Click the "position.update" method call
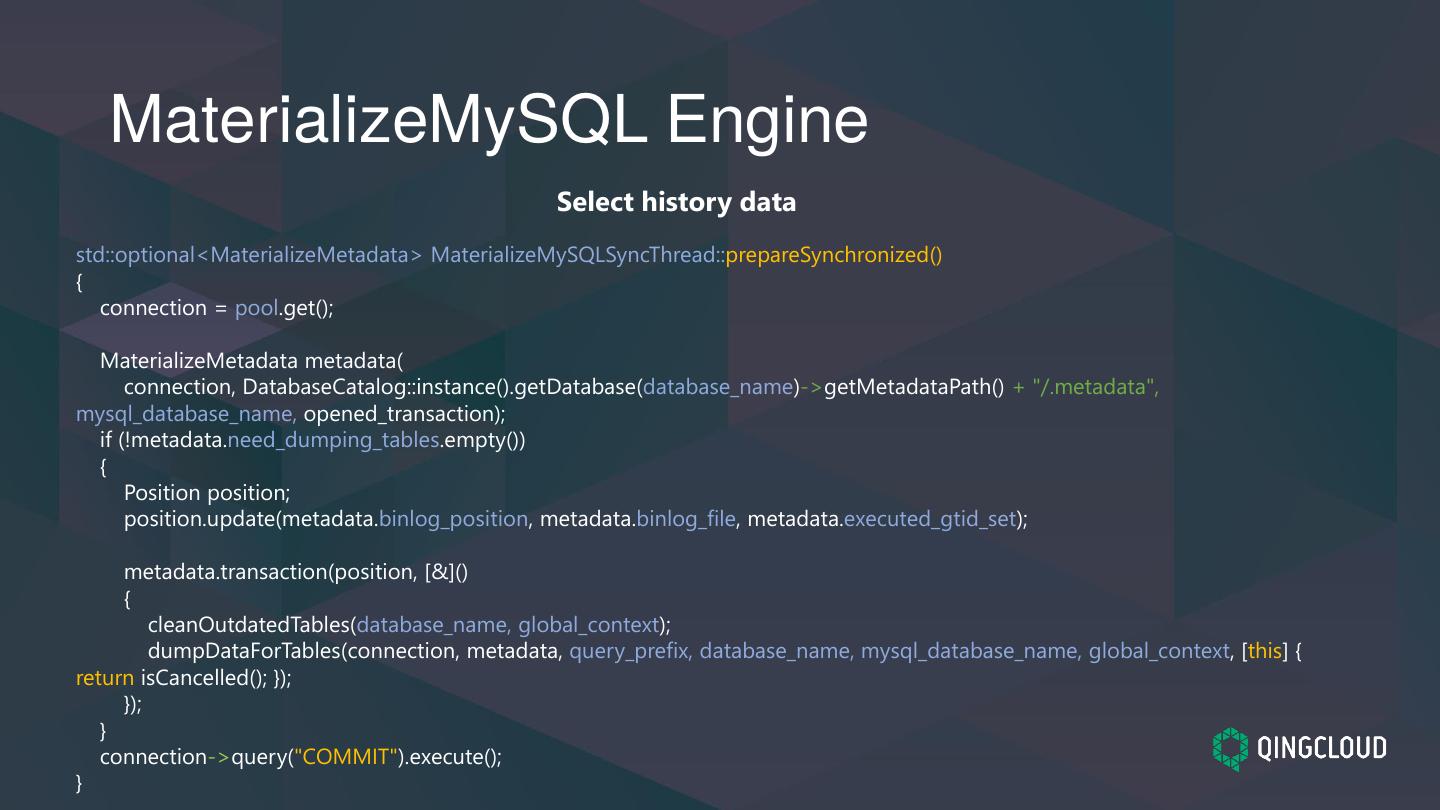 (198, 519)
